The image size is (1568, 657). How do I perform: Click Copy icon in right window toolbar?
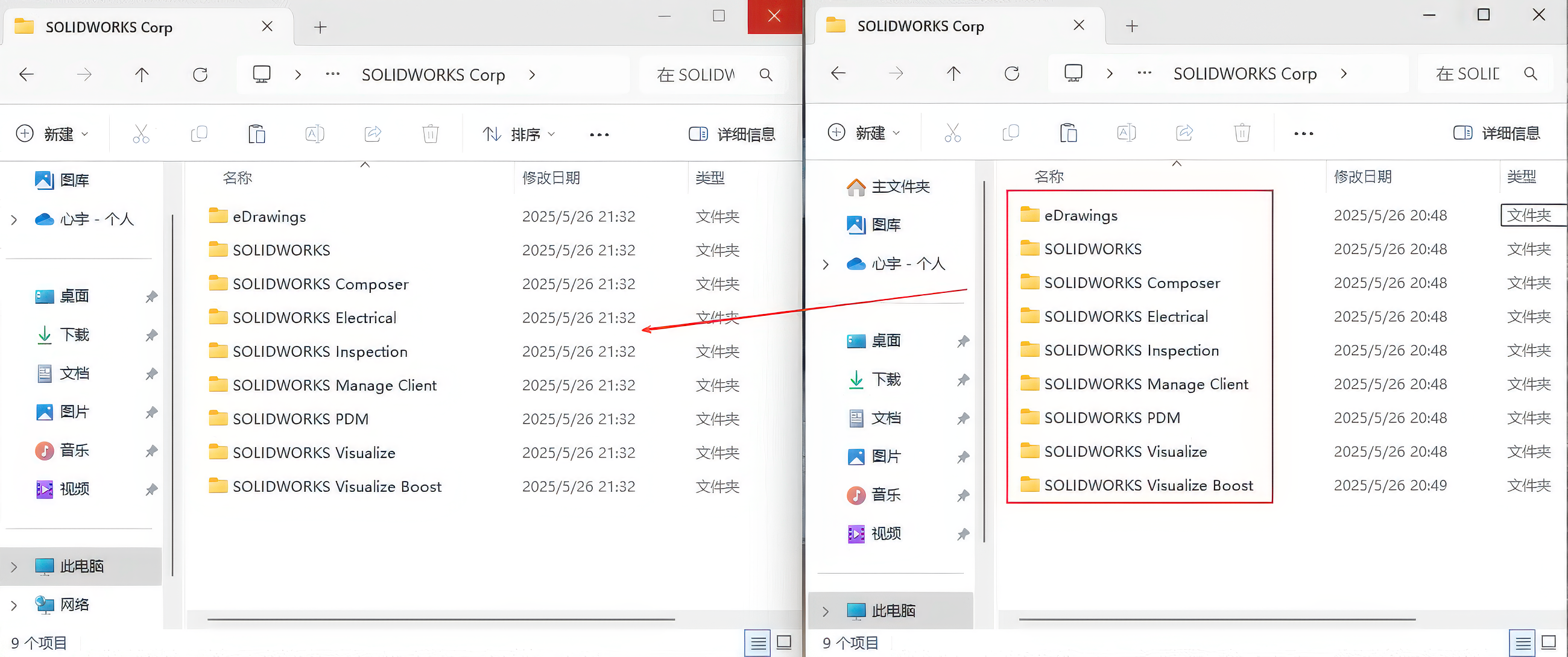1010,133
